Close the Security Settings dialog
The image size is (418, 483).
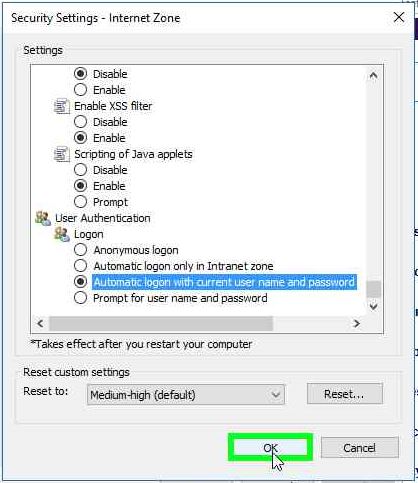click(399, 17)
